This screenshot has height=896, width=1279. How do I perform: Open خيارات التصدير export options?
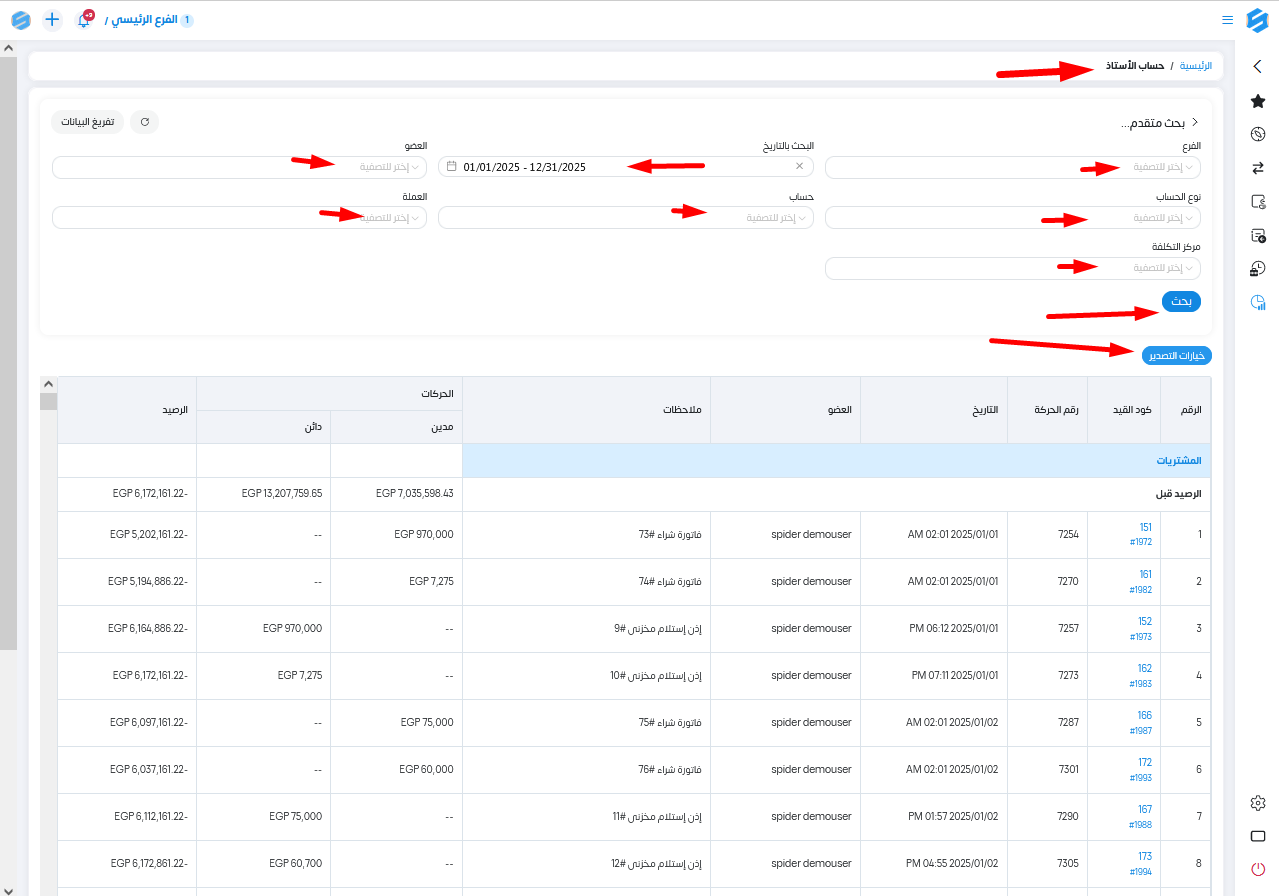click(x=1176, y=355)
